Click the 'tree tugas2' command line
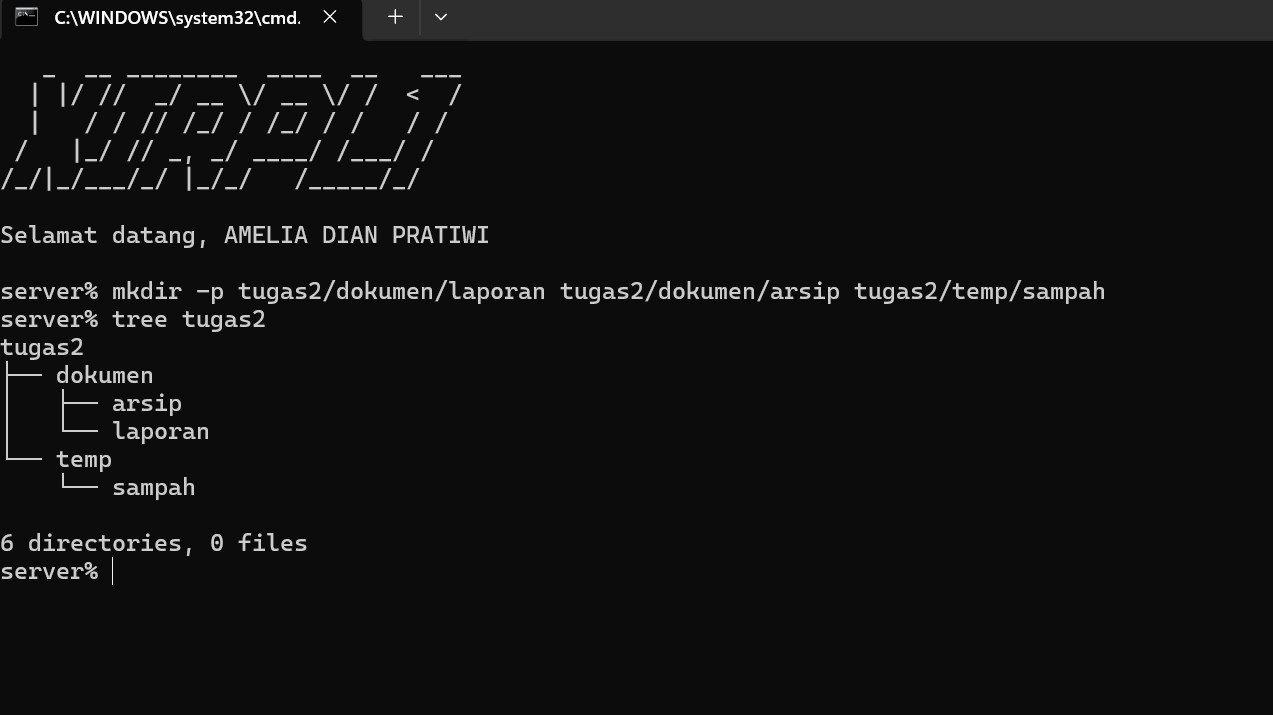1273x715 pixels. [x=133, y=320]
